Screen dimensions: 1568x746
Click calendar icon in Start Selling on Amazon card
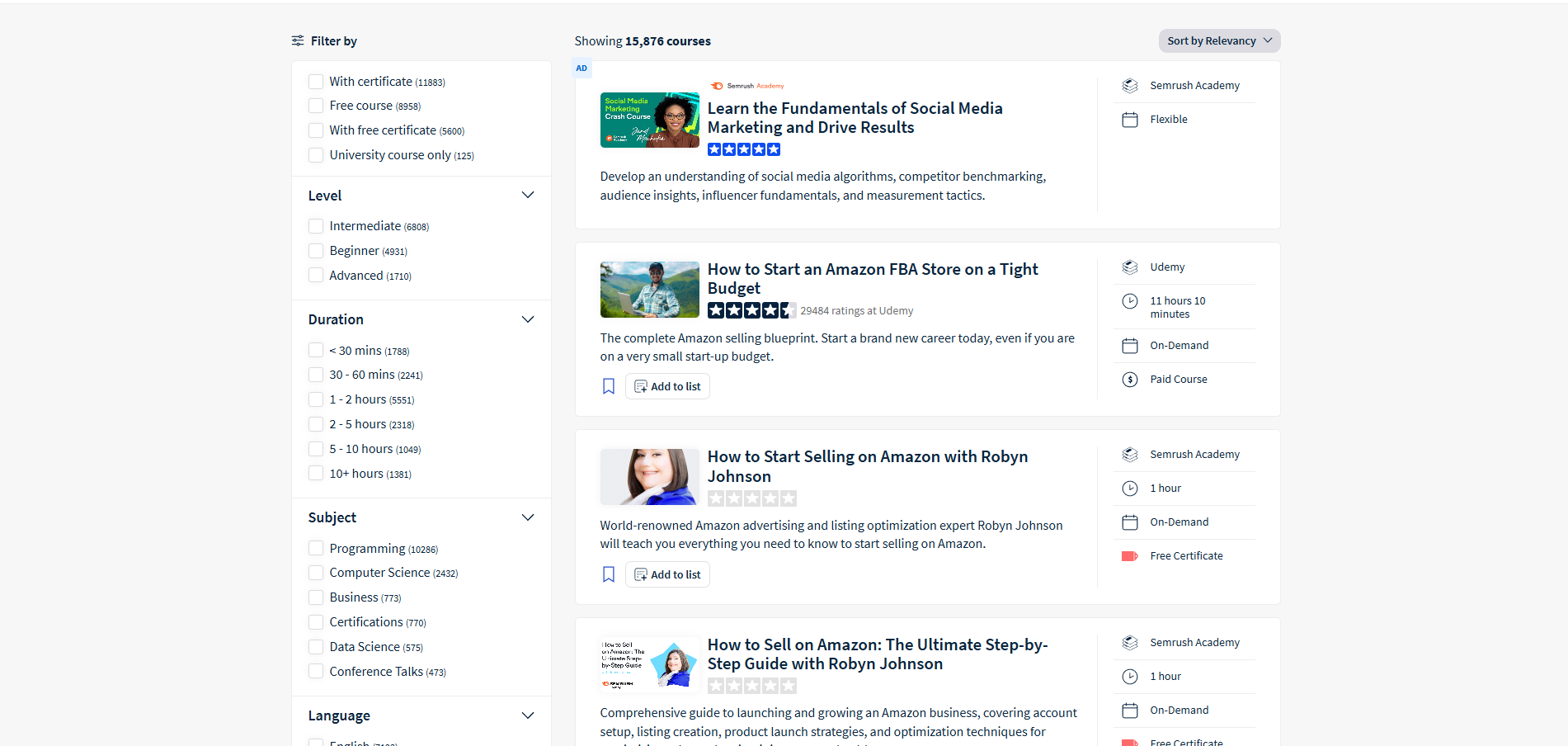pyautogui.click(x=1130, y=522)
